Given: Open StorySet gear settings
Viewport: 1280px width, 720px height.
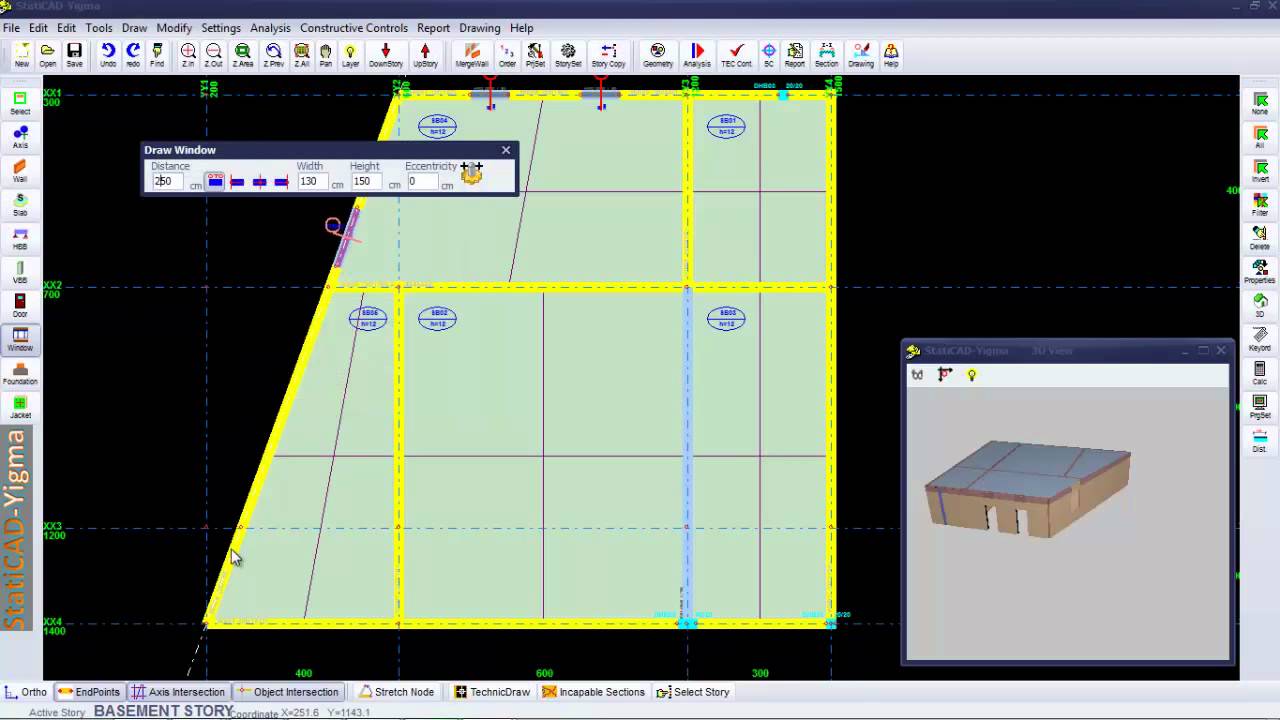Looking at the screenshot, I should pyautogui.click(x=568, y=55).
